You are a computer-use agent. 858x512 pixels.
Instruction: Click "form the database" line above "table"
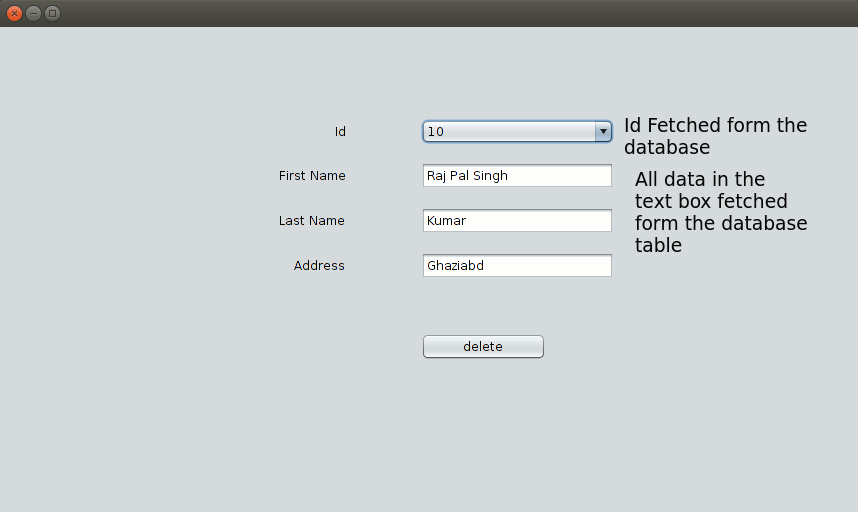pos(721,223)
